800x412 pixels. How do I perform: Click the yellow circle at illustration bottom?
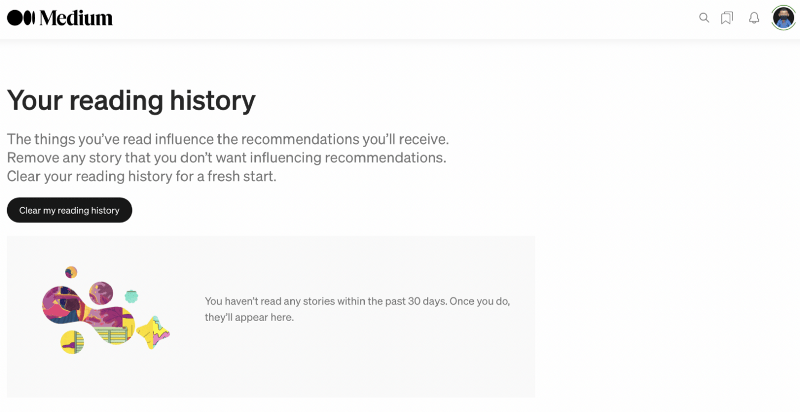pyautogui.click(x=72, y=343)
